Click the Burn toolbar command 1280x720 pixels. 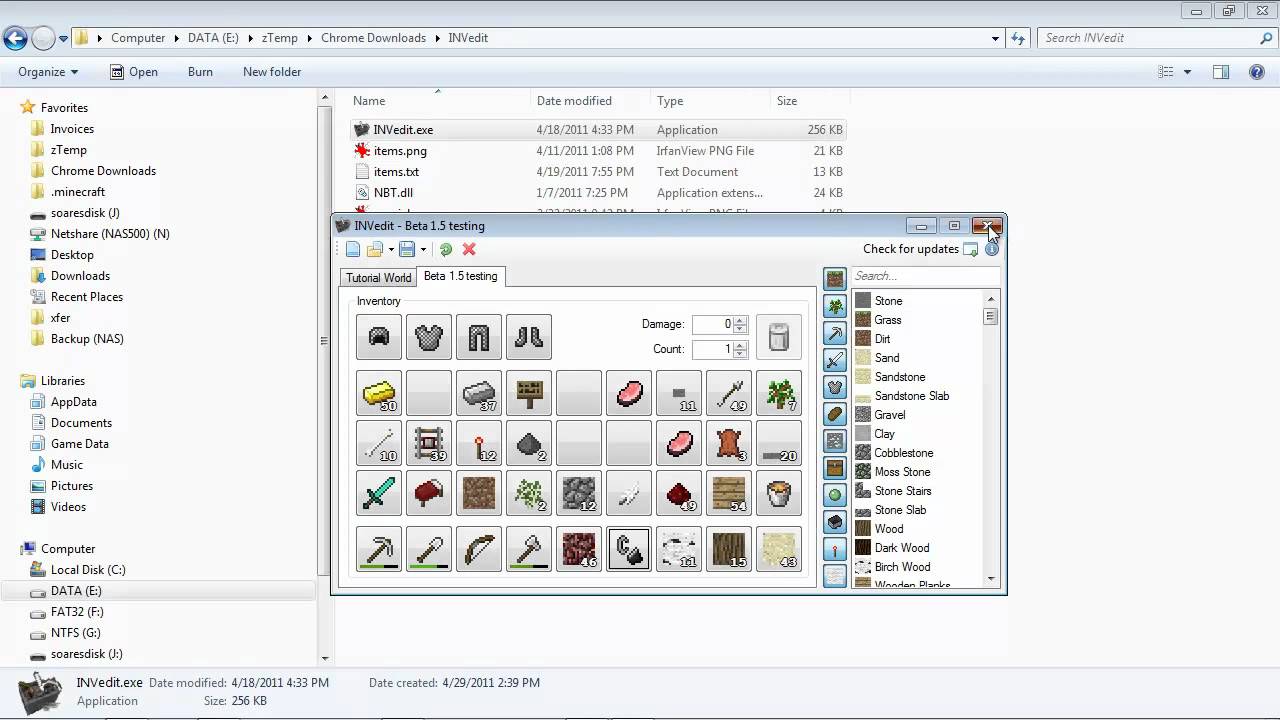200,72
